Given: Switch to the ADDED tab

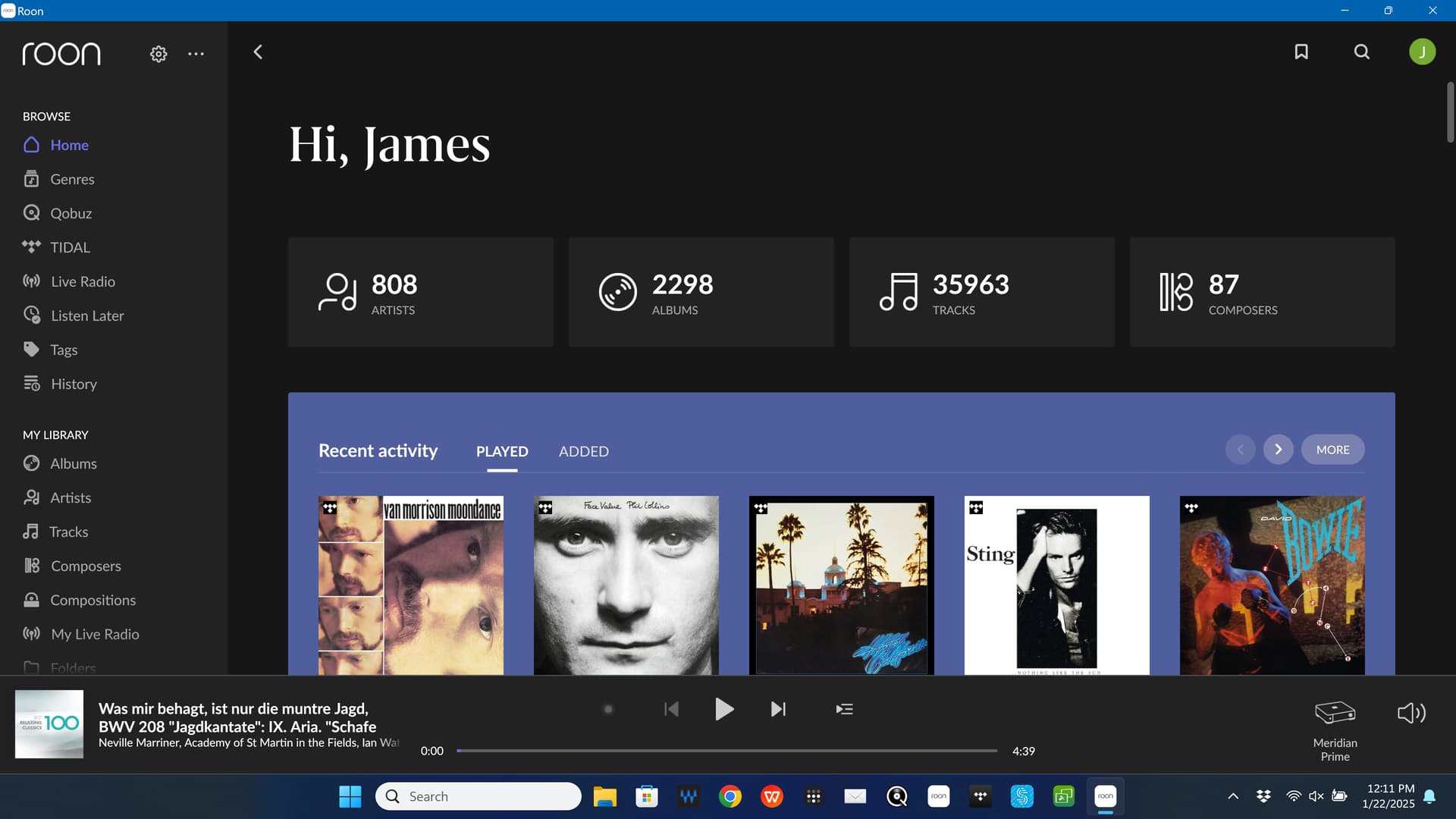Looking at the screenshot, I should click(x=584, y=451).
